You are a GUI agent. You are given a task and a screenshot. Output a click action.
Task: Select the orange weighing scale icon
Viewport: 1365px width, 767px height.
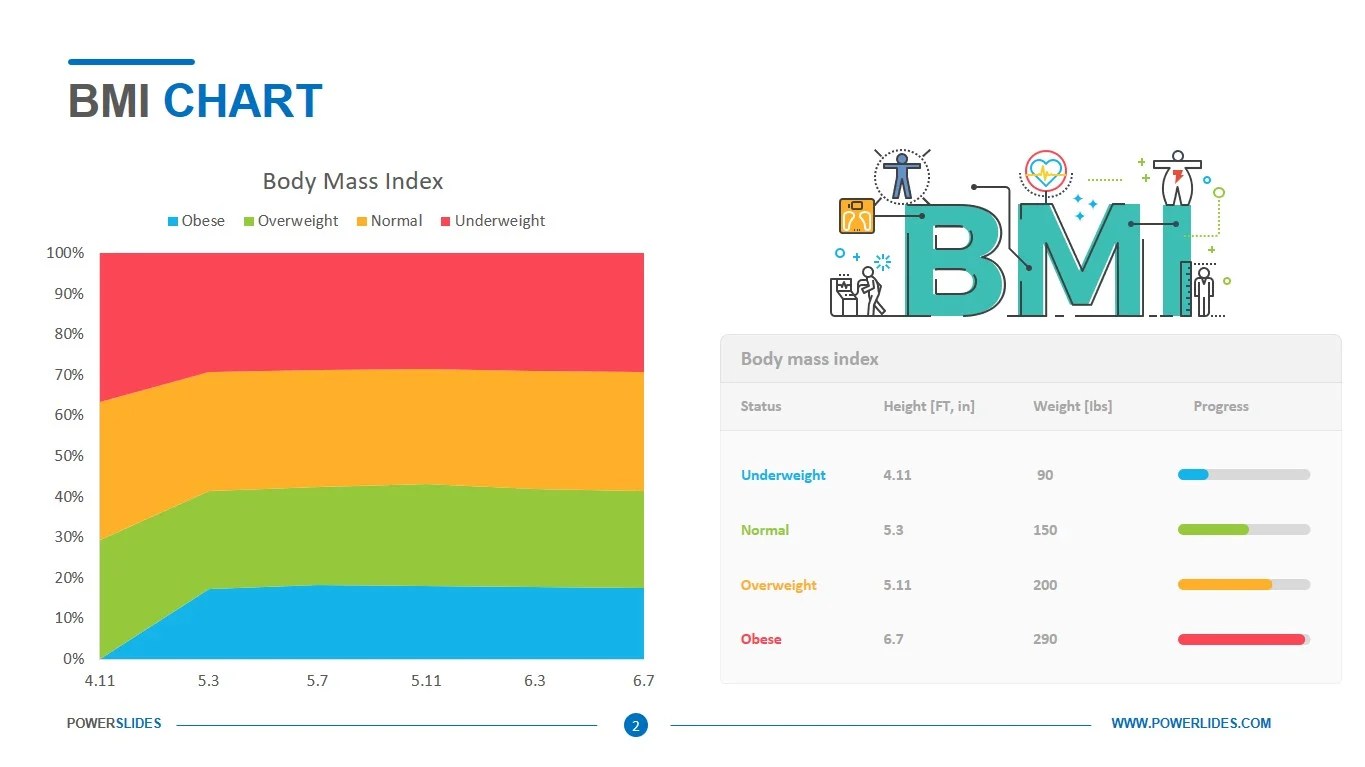pyautogui.click(x=857, y=216)
